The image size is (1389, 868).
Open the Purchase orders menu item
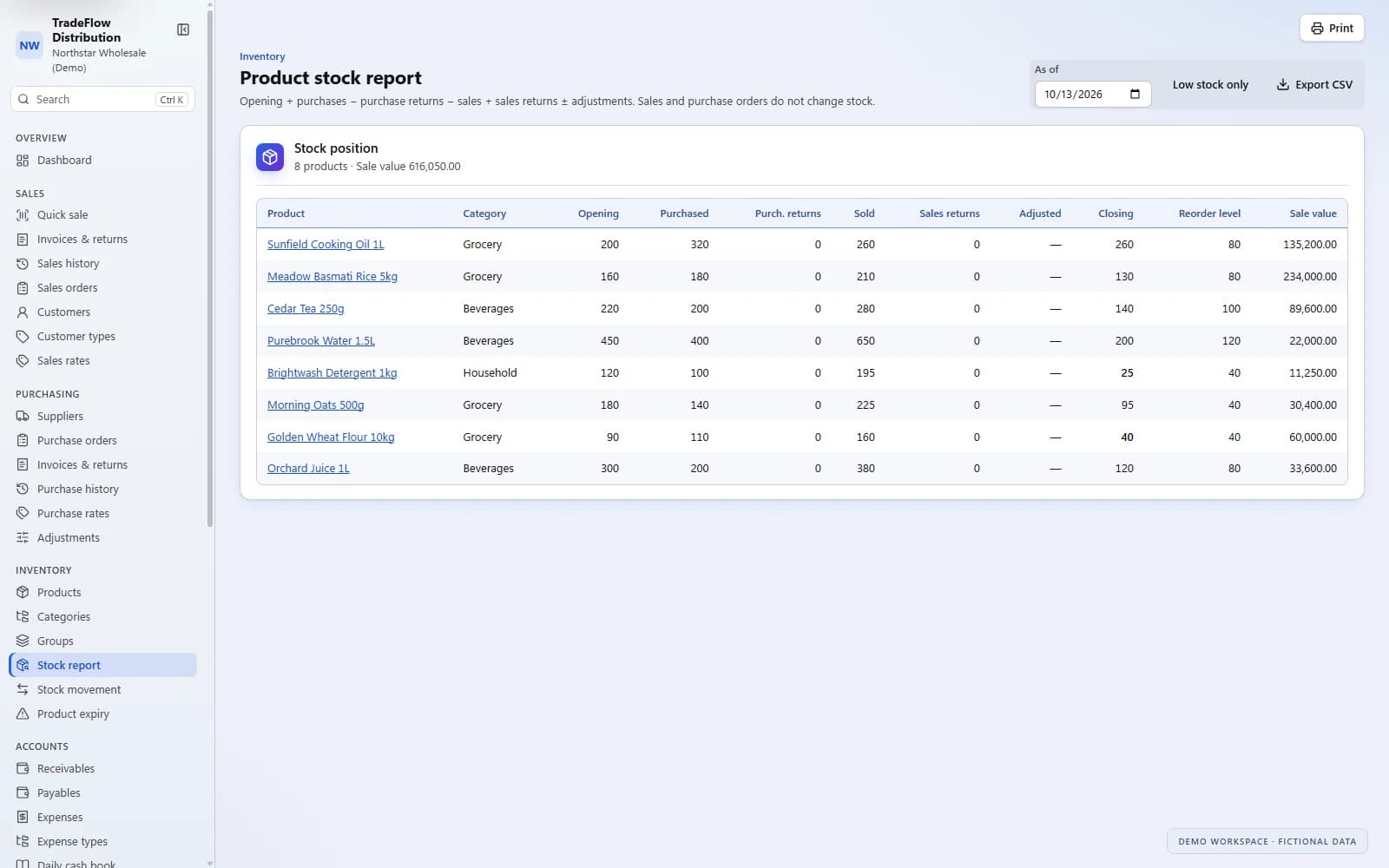(x=104, y=441)
